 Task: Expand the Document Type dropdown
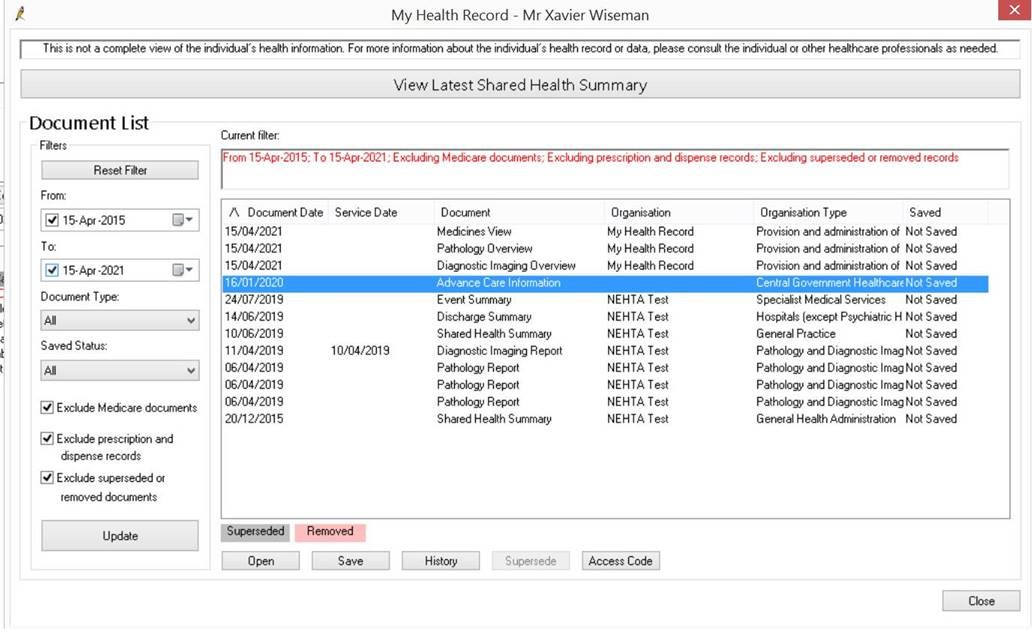[120, 320]
